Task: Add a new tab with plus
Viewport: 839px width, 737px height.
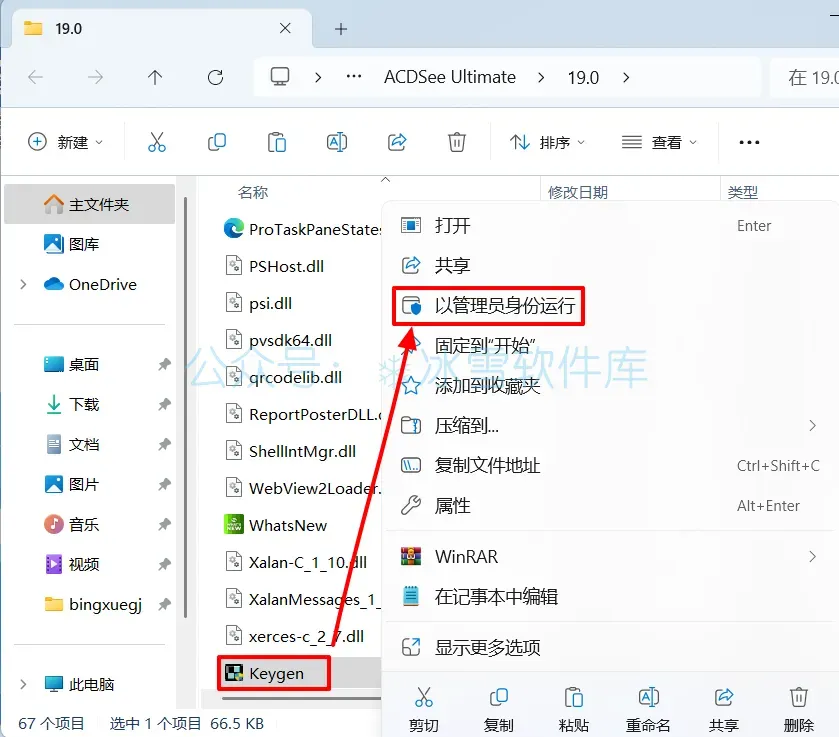Action: tap(341, 29)
